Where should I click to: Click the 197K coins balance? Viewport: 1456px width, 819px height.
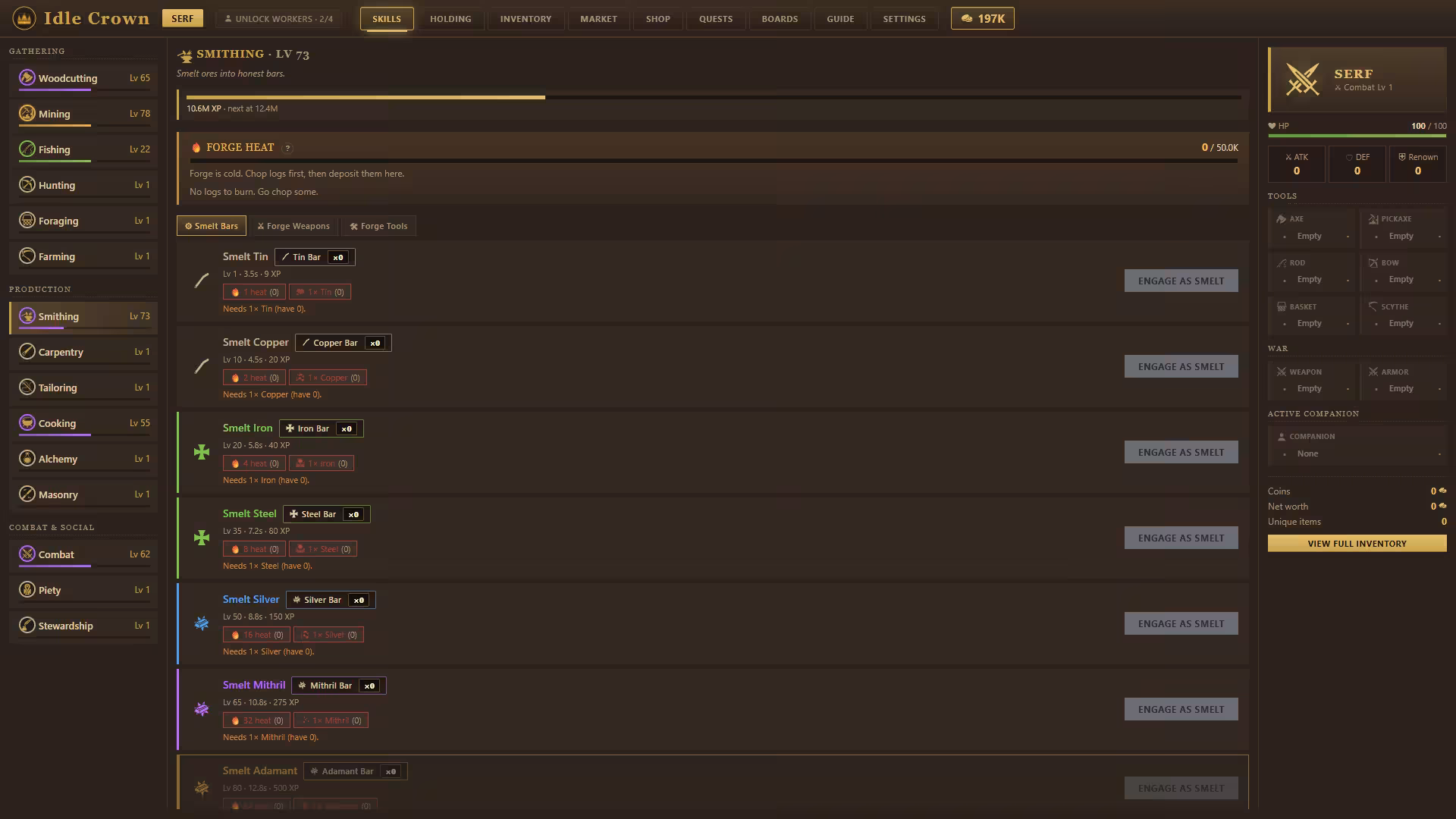[982, 18]
